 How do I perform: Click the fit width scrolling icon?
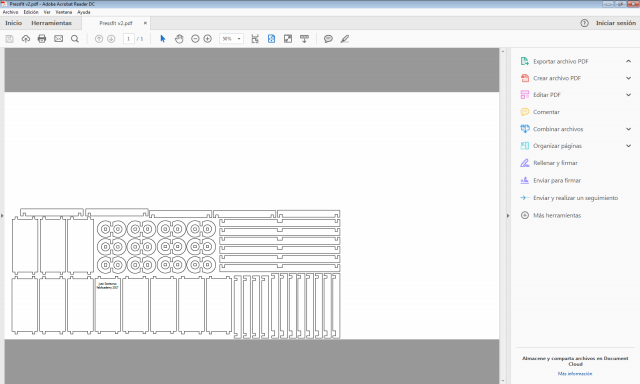coord(255,39)
